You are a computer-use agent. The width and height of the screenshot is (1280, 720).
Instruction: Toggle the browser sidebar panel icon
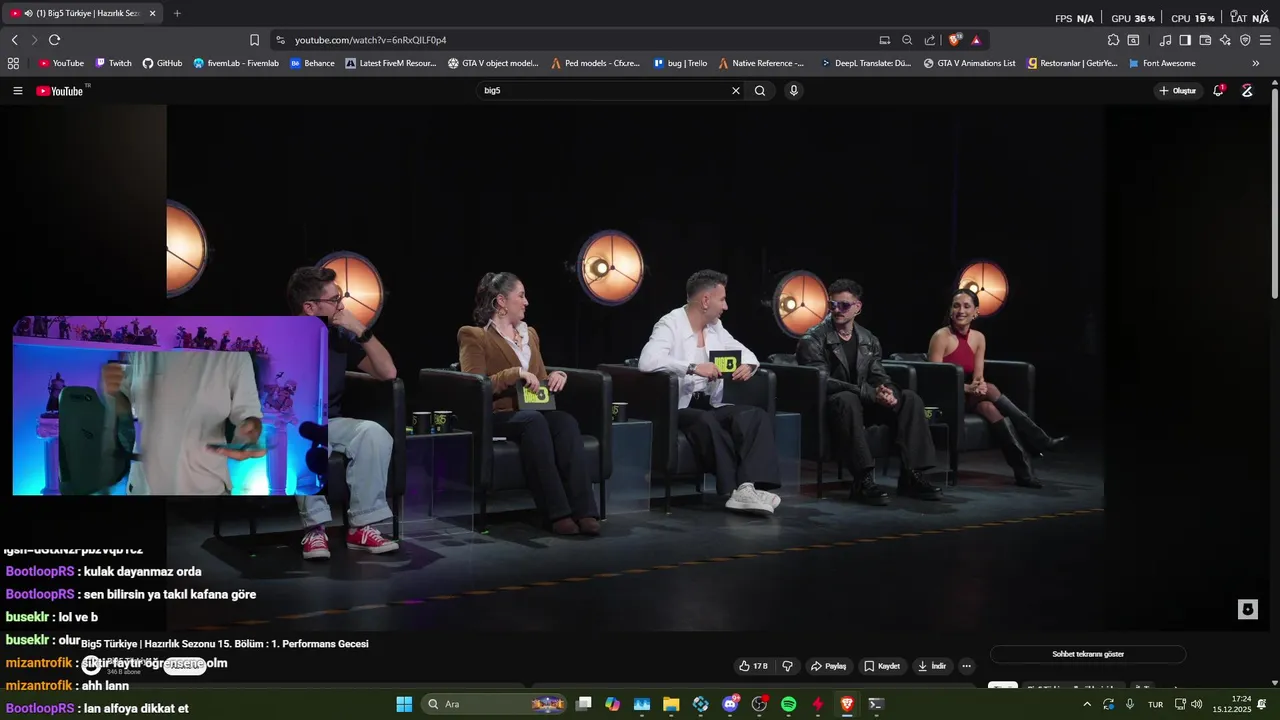[x=1185, y=40]
